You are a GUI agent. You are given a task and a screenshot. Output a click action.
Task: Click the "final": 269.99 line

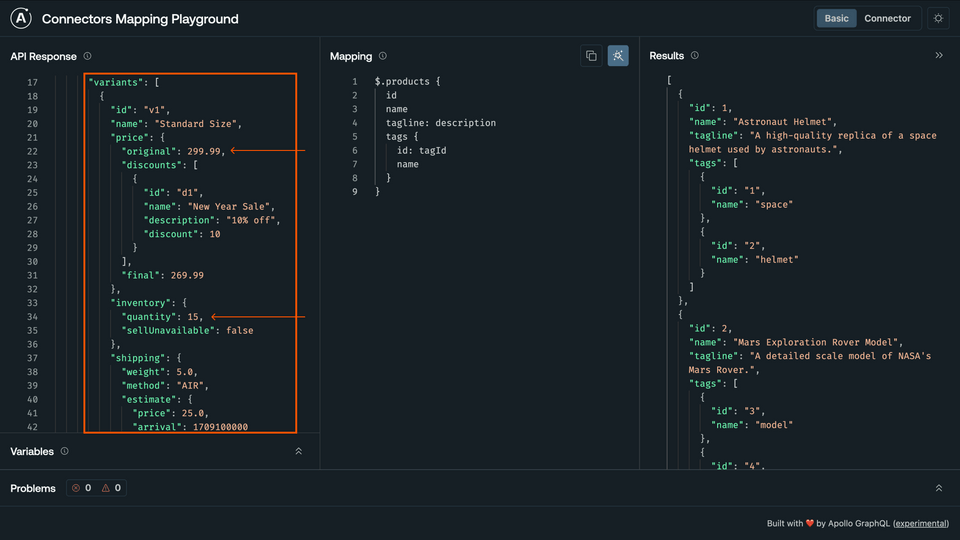click(162, 276)
